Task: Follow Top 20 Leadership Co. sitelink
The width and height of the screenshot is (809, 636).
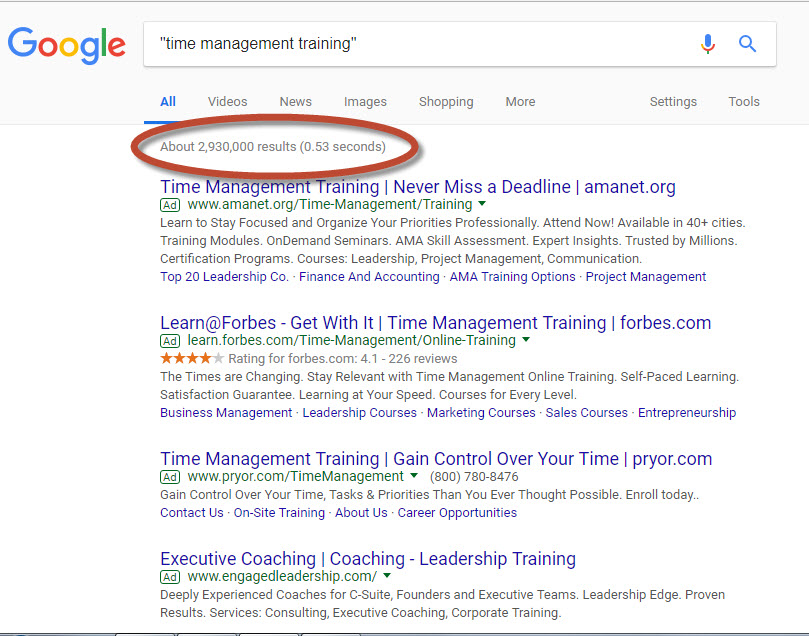Action: (224, 277)
